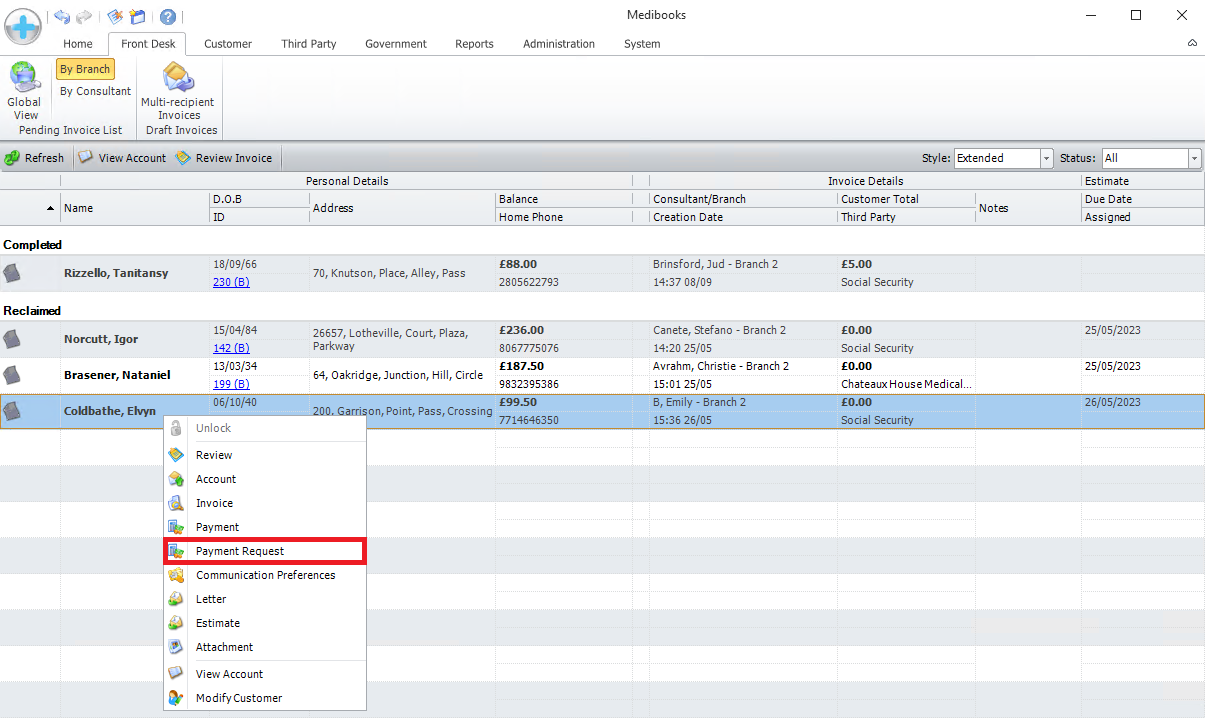Click the Refresh toolbar button

click(35, 158)
